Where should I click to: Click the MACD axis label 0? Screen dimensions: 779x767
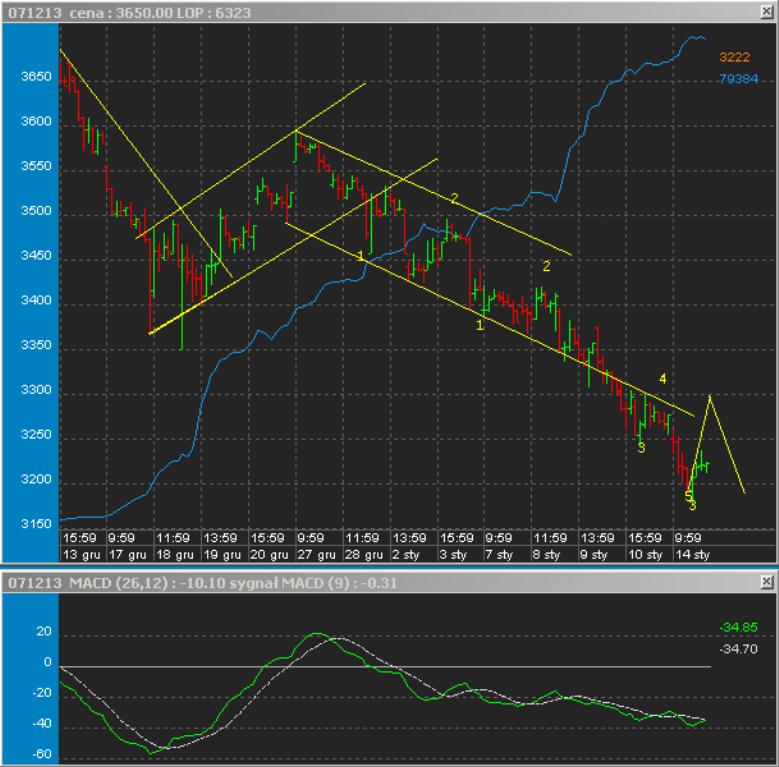coord(48,662)
